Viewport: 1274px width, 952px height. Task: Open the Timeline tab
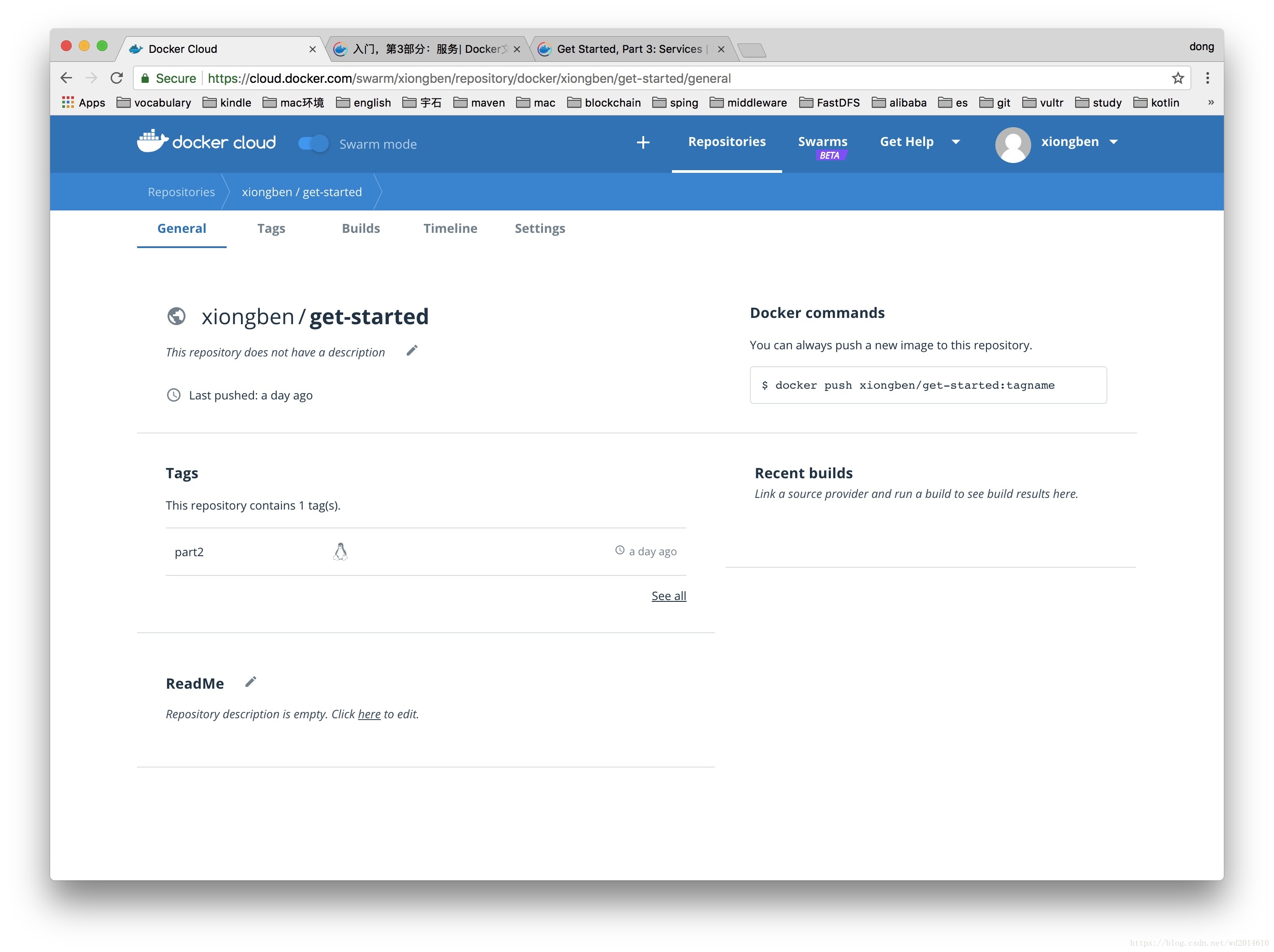click(450, 228)
